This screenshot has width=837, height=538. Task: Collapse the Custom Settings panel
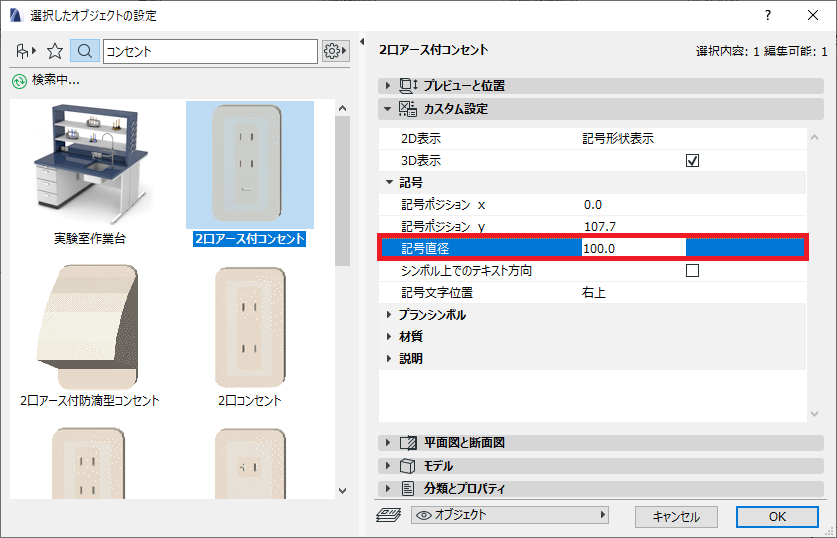pyautogui.click(x=388, y=109)
